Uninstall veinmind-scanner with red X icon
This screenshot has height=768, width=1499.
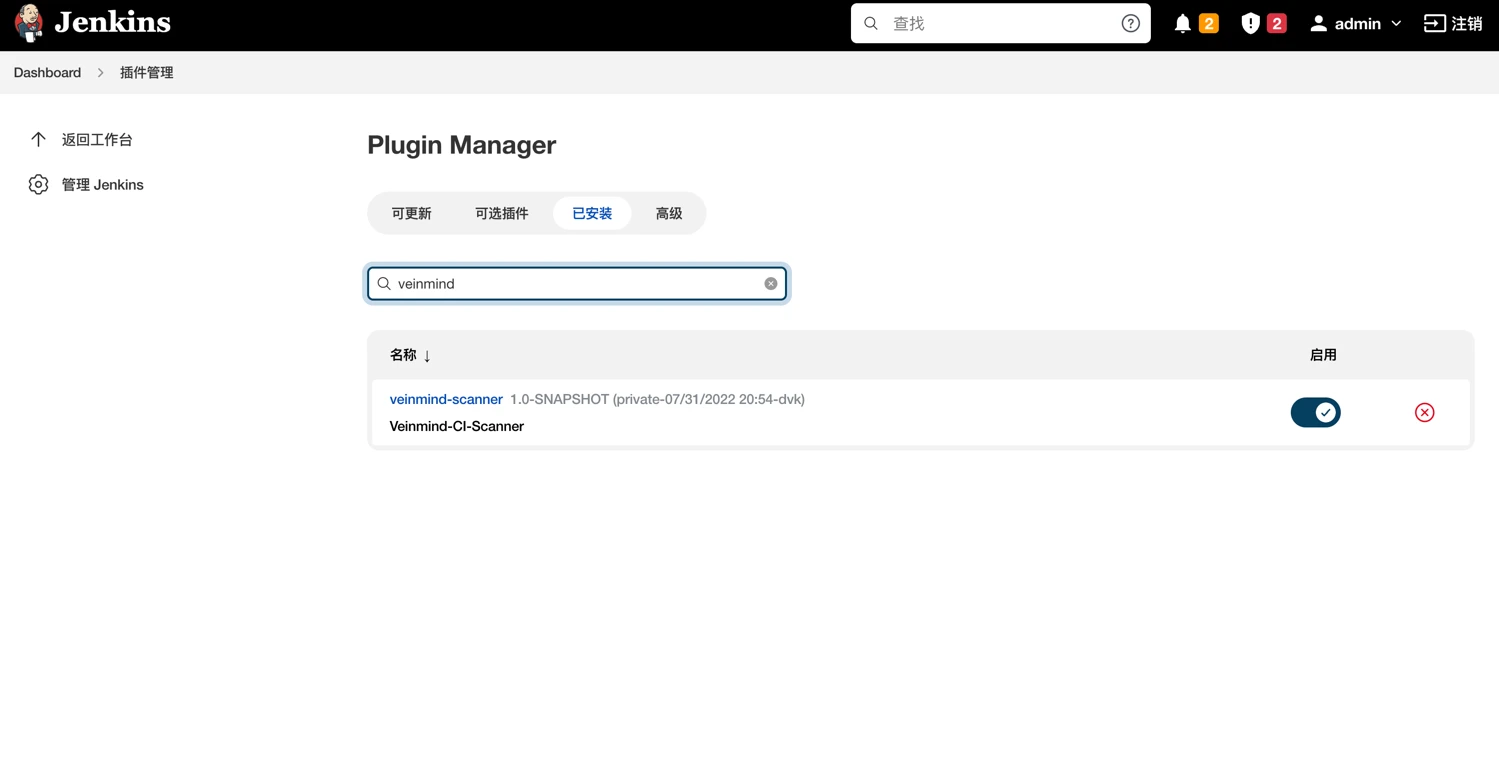pos(1425,412)
